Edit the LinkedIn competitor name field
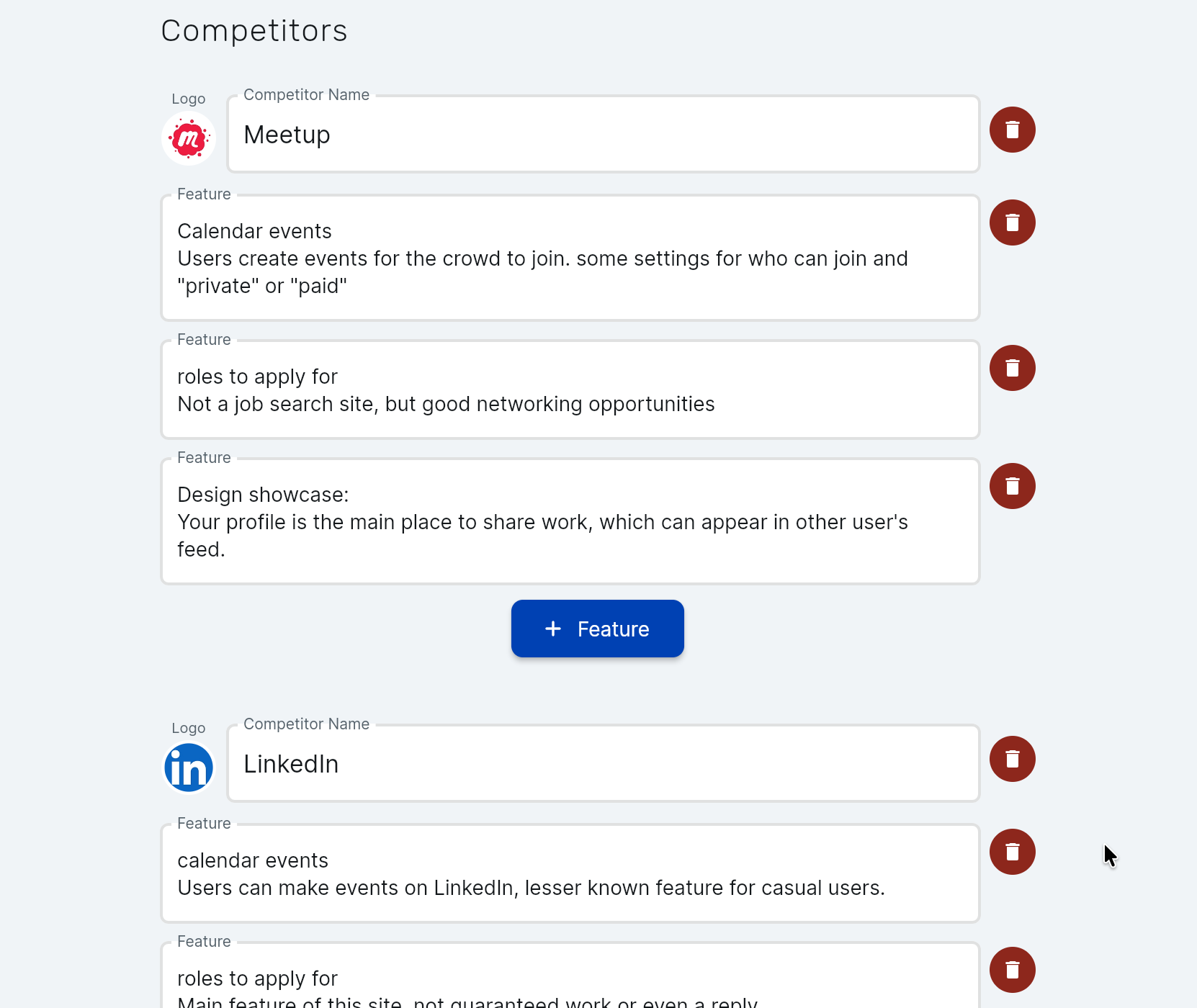 (603, 764)
